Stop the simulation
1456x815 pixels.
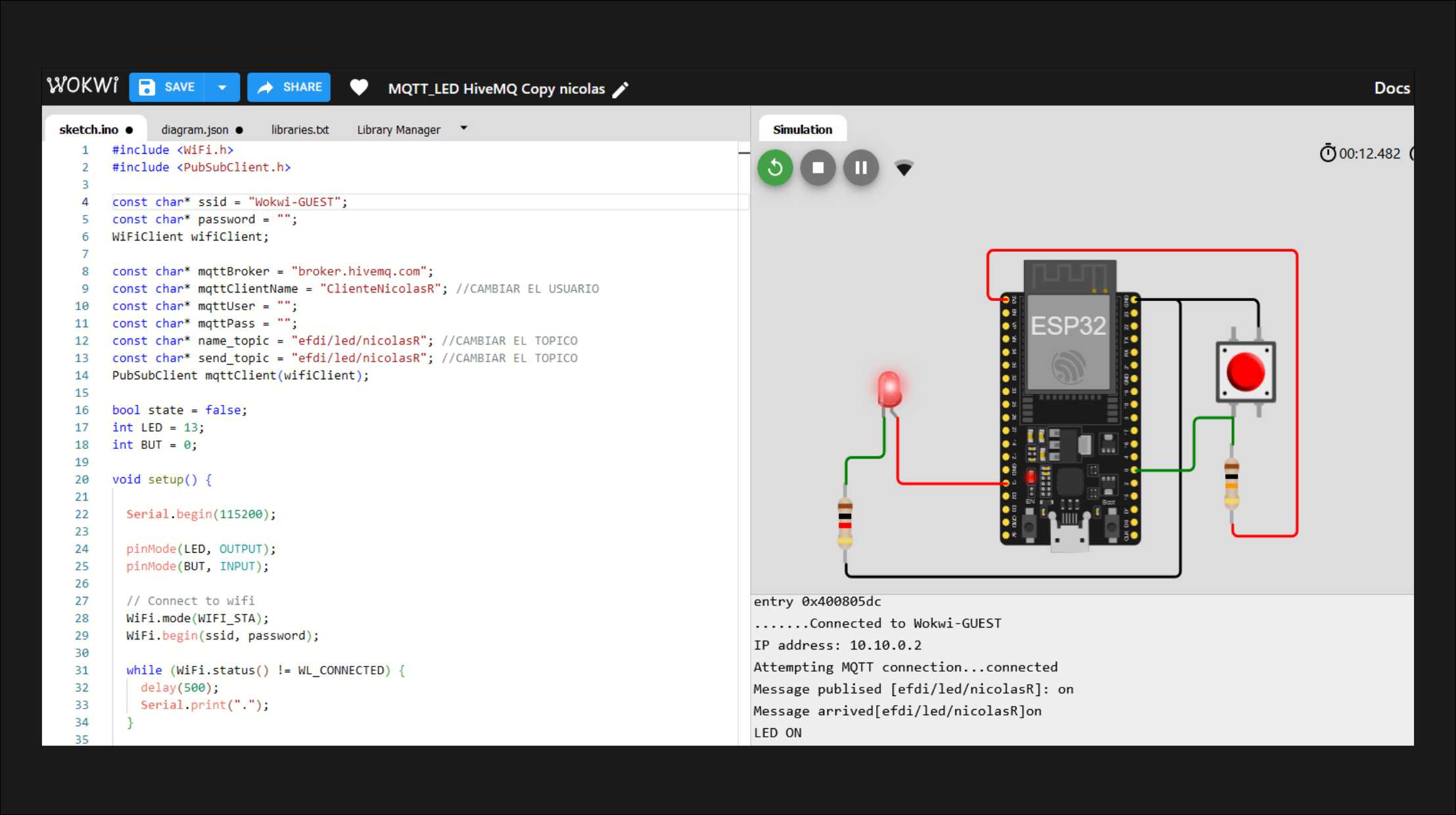tap(818, 168)
